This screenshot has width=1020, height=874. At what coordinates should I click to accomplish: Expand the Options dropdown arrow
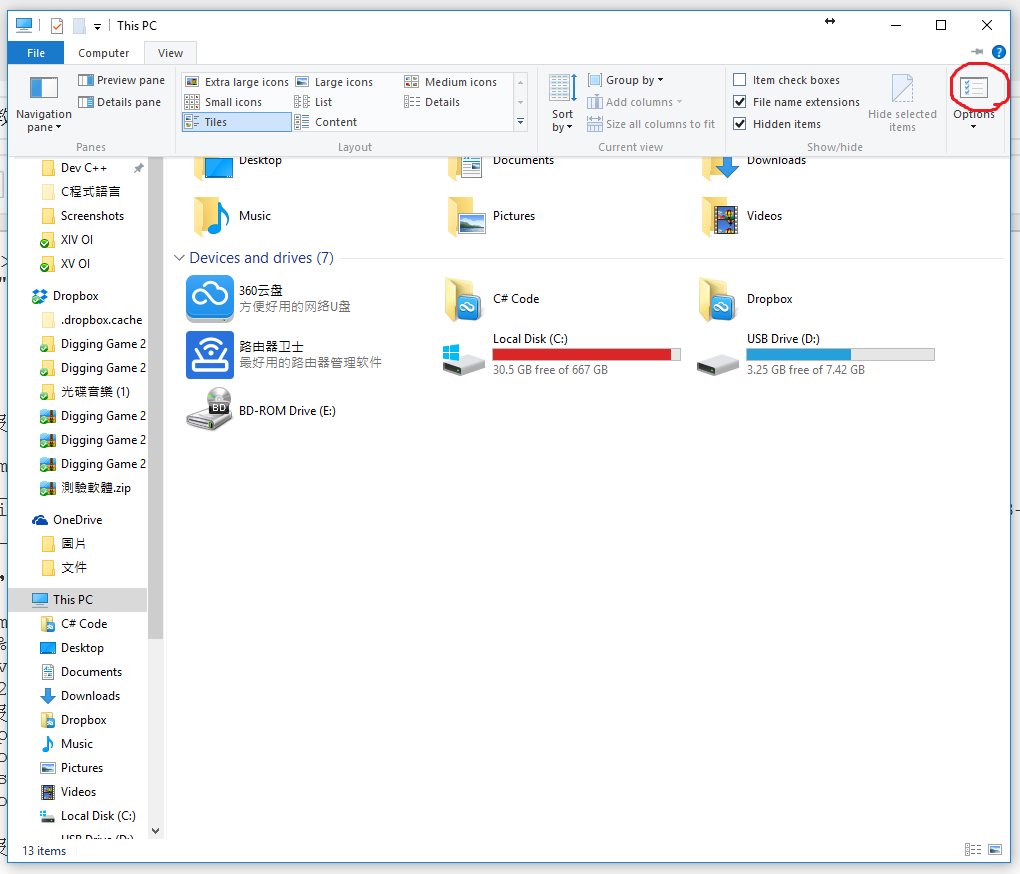point(974,127)
